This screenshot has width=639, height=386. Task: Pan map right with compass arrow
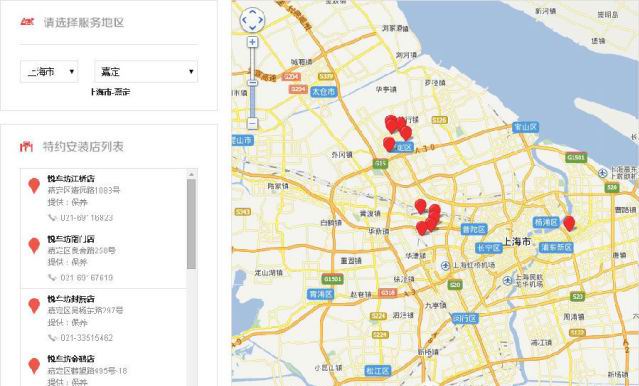click(x=260, y=20)
